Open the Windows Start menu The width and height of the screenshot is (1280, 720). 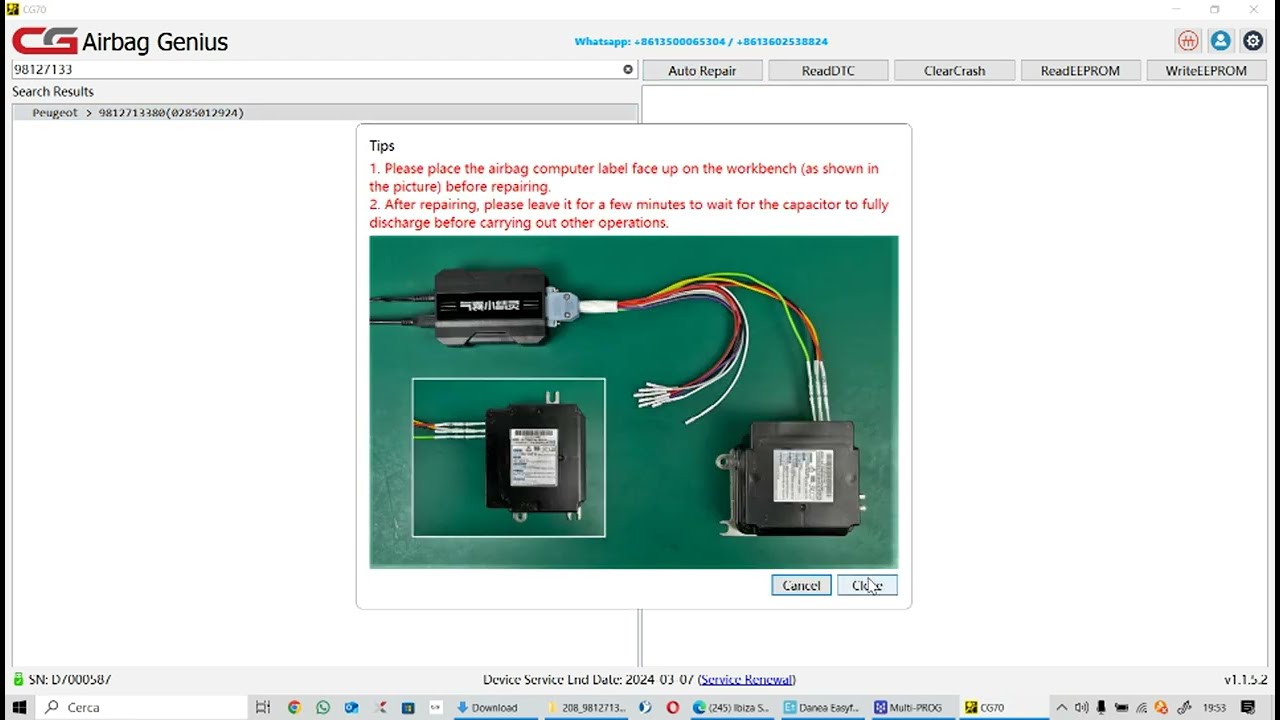tap(19, 707)
